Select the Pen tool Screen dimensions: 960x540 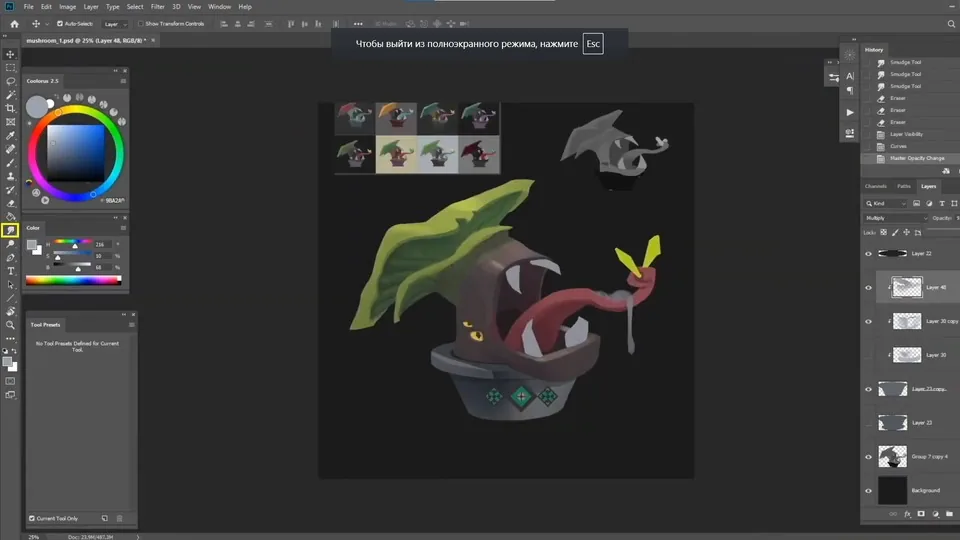point(10,257)
